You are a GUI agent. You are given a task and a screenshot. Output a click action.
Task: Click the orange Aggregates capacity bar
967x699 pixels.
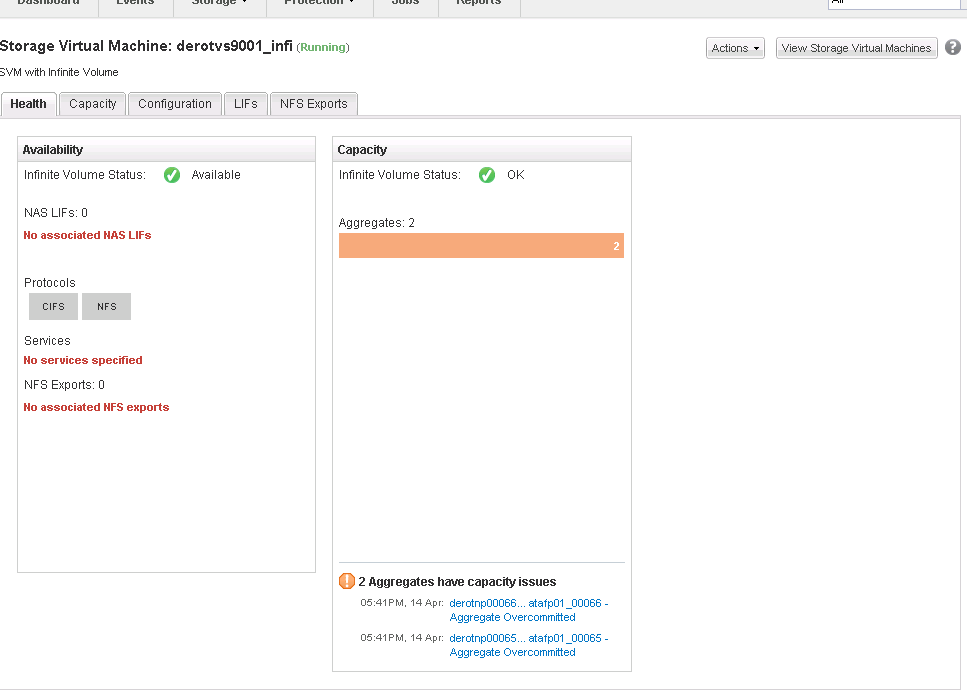(x=481, y=246)
